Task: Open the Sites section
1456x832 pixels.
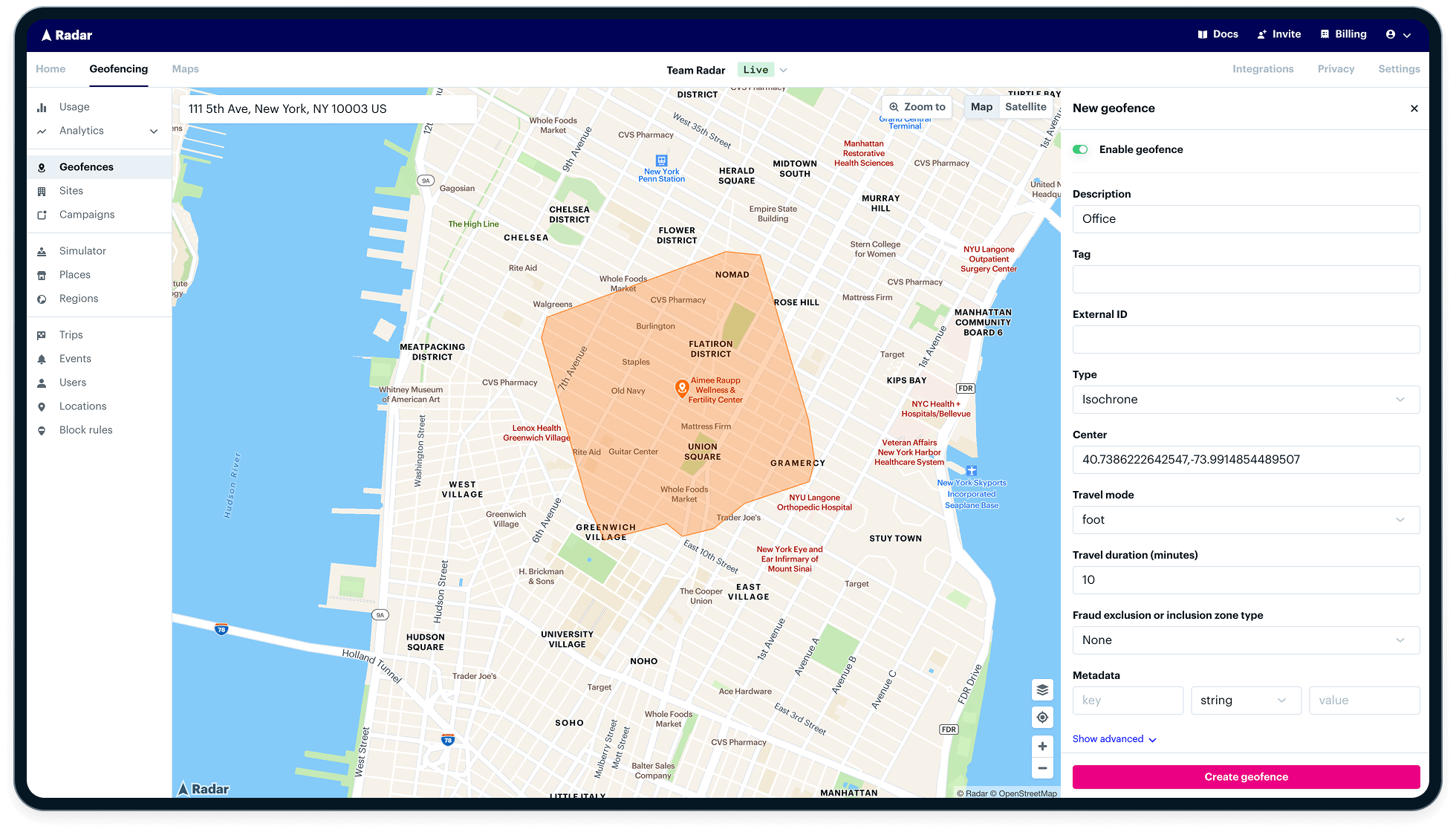Action: (x=71, y=190)
